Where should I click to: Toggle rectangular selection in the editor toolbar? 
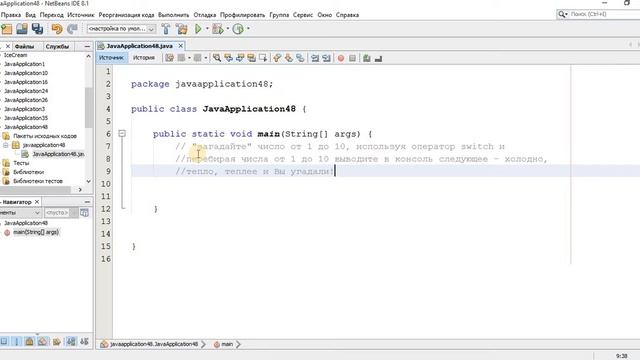point(263,58)
